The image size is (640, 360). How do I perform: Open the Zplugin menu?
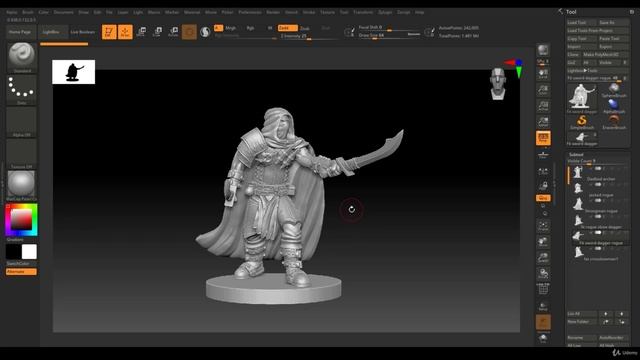[x=385, y=12]
